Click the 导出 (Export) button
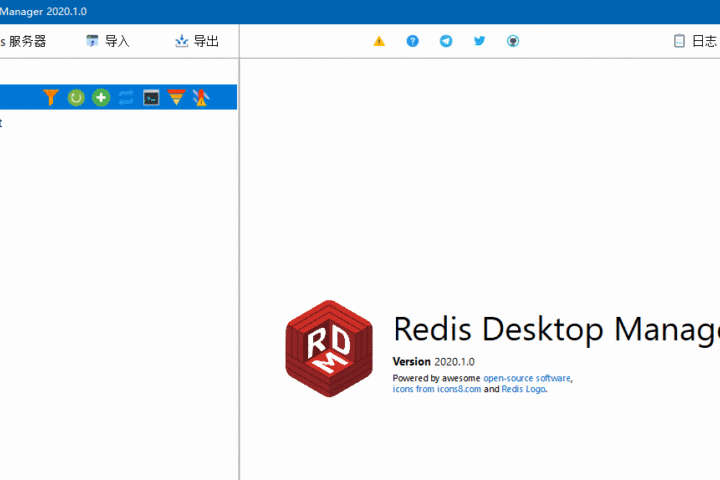 click(x=197, y=41)
